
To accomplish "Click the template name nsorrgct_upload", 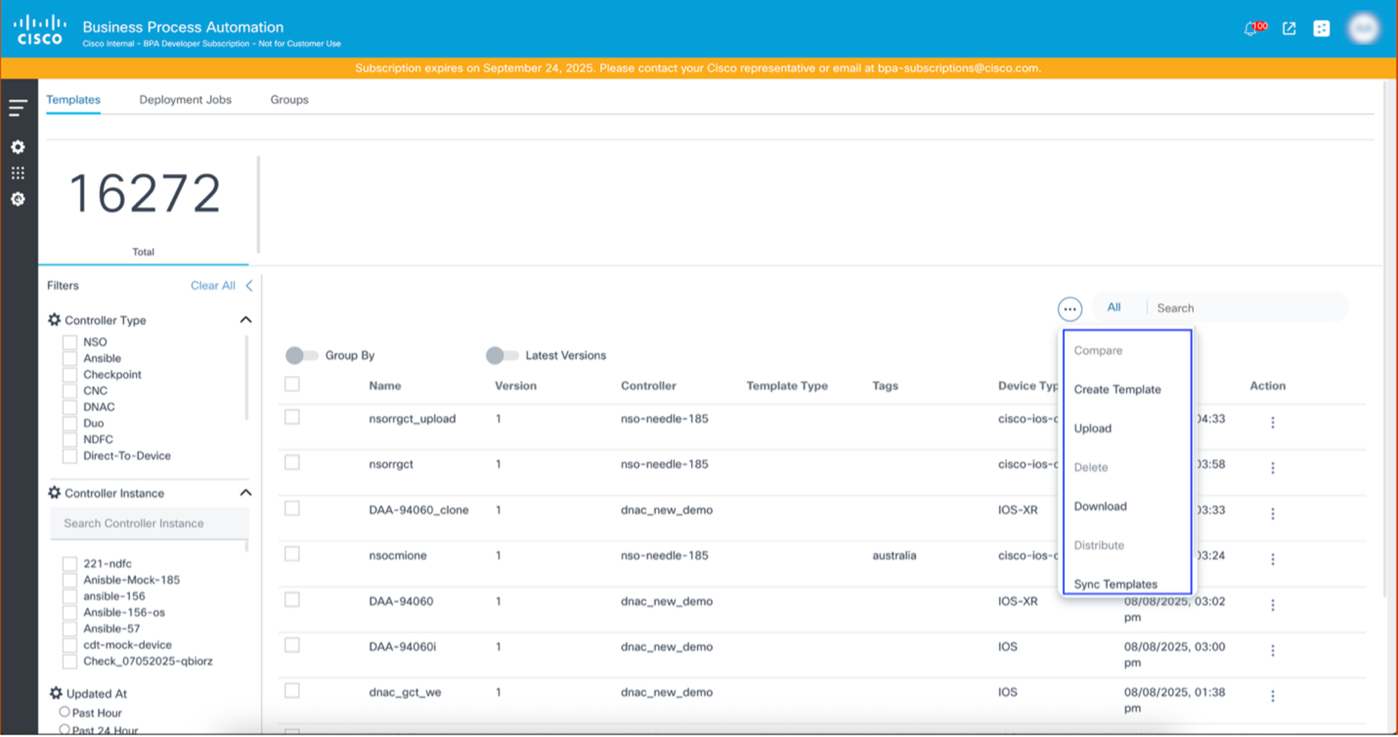I will [412, 419].
